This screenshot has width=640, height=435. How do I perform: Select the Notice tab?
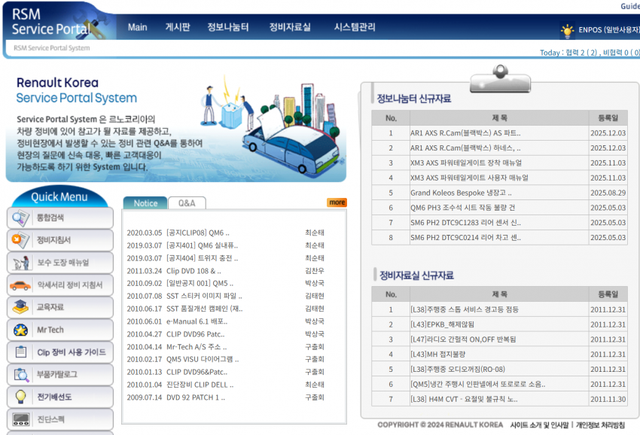pyautogui.click(x=145, y=203)
